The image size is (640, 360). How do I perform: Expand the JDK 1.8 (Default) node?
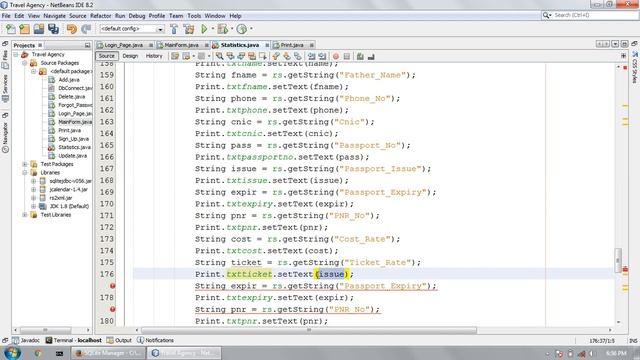(x=34, y=206)
